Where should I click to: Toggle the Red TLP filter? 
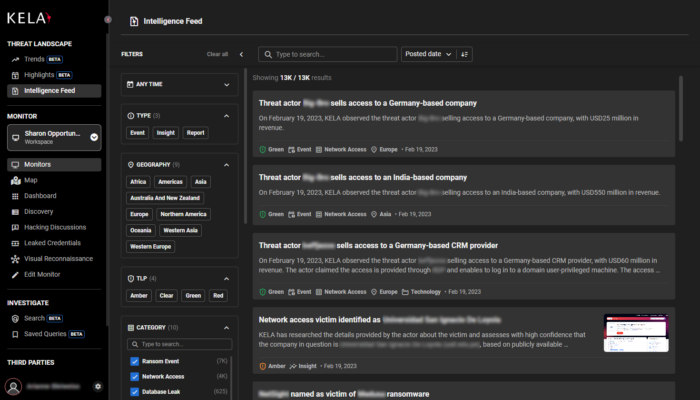pyautogui.click(x=218, y=296)
